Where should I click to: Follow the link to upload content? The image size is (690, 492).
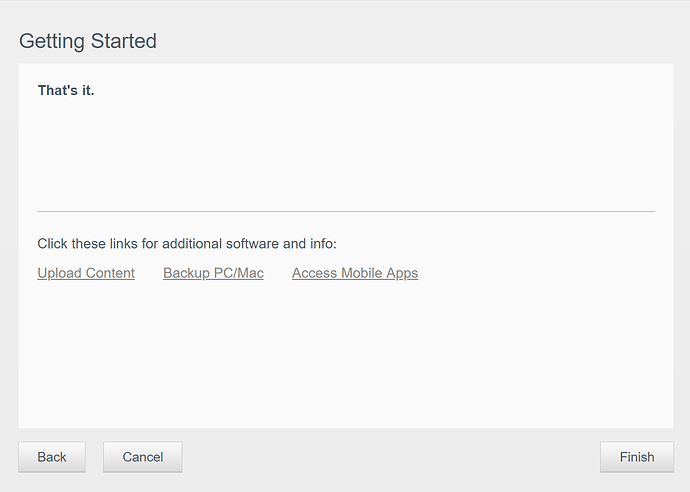86,273
